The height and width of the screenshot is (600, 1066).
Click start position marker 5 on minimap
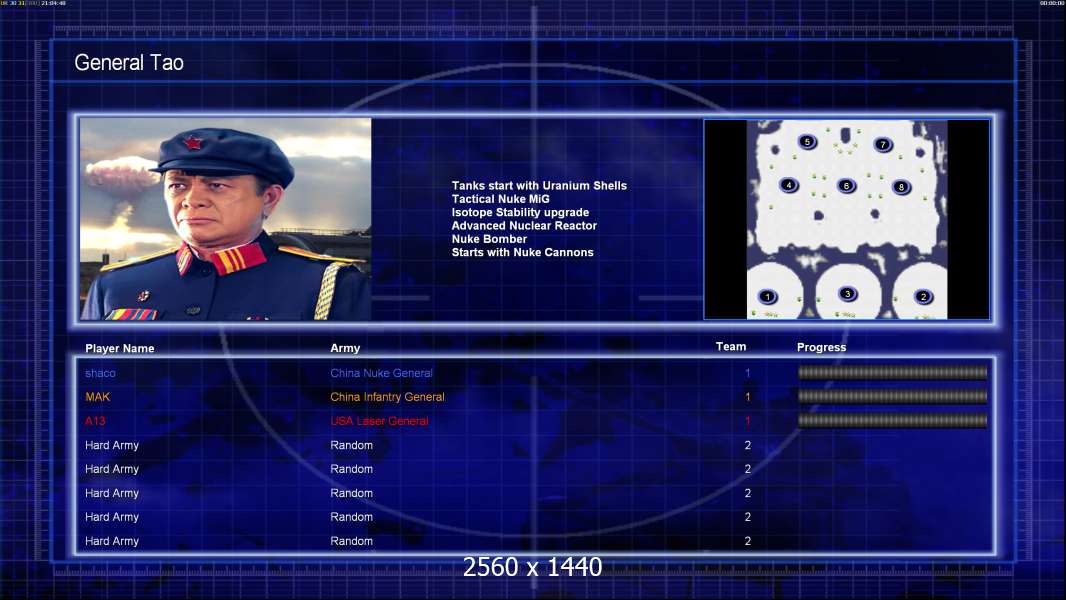click(x=807, y=142)
